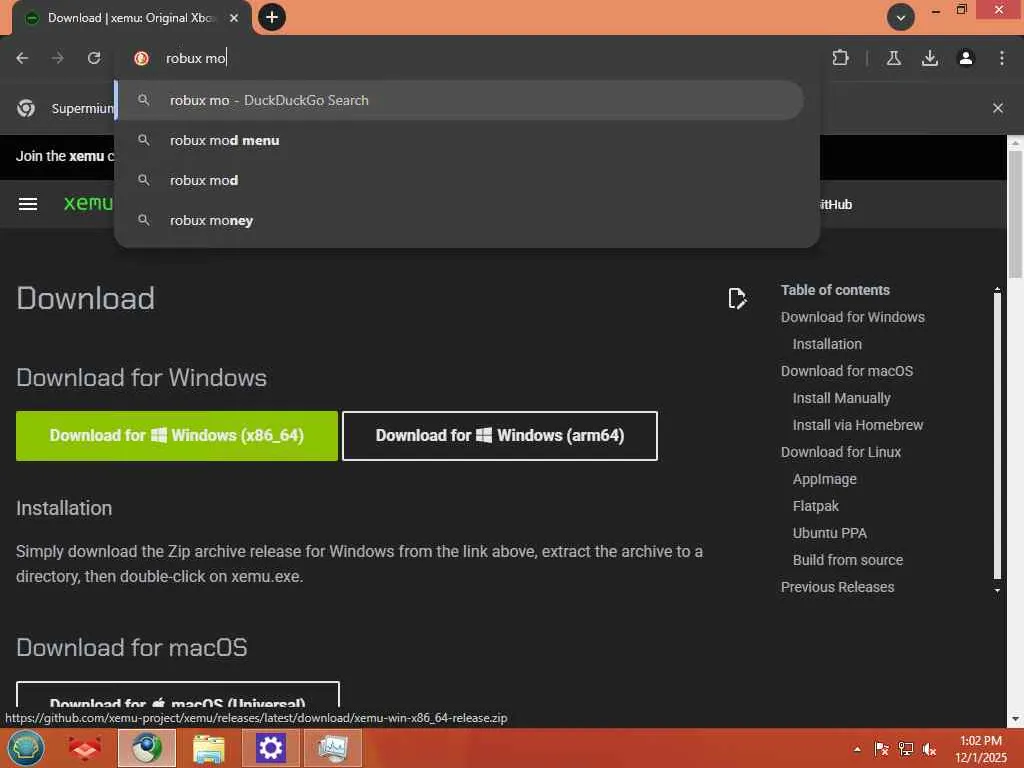Viewport: 1024px width, 768px height.
Task: Click the DuckDuckGo icon in the address bar
Action: [141, 58]
